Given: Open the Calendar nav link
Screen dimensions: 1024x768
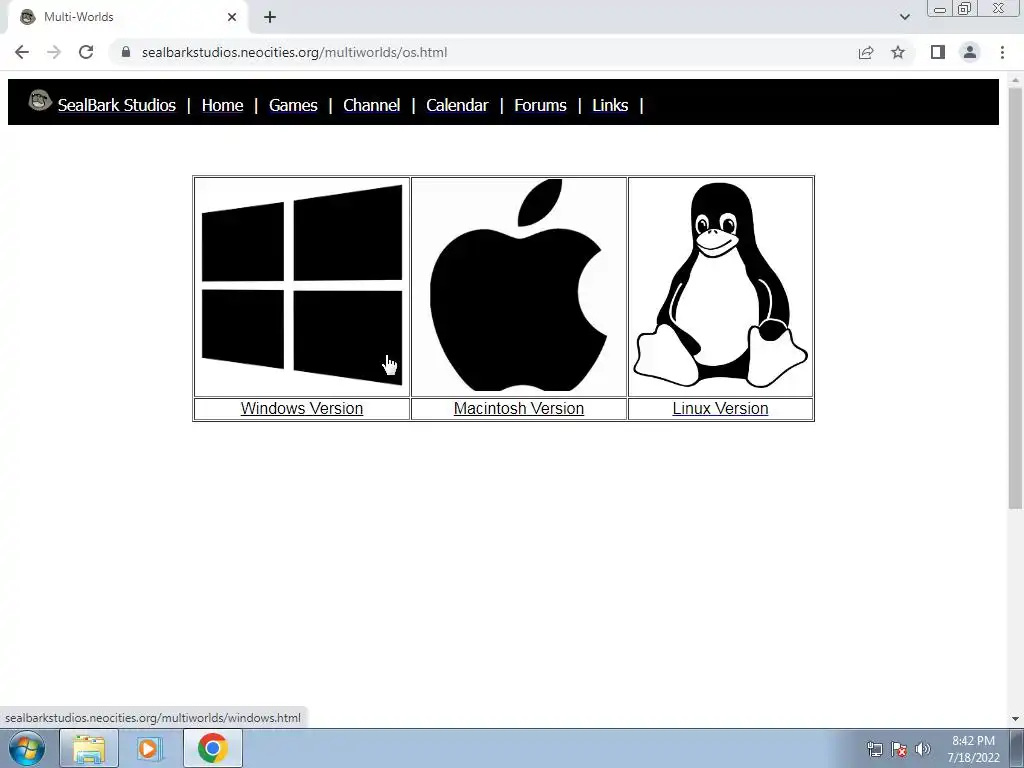Looking at the screenshot, I should (457, 105).
